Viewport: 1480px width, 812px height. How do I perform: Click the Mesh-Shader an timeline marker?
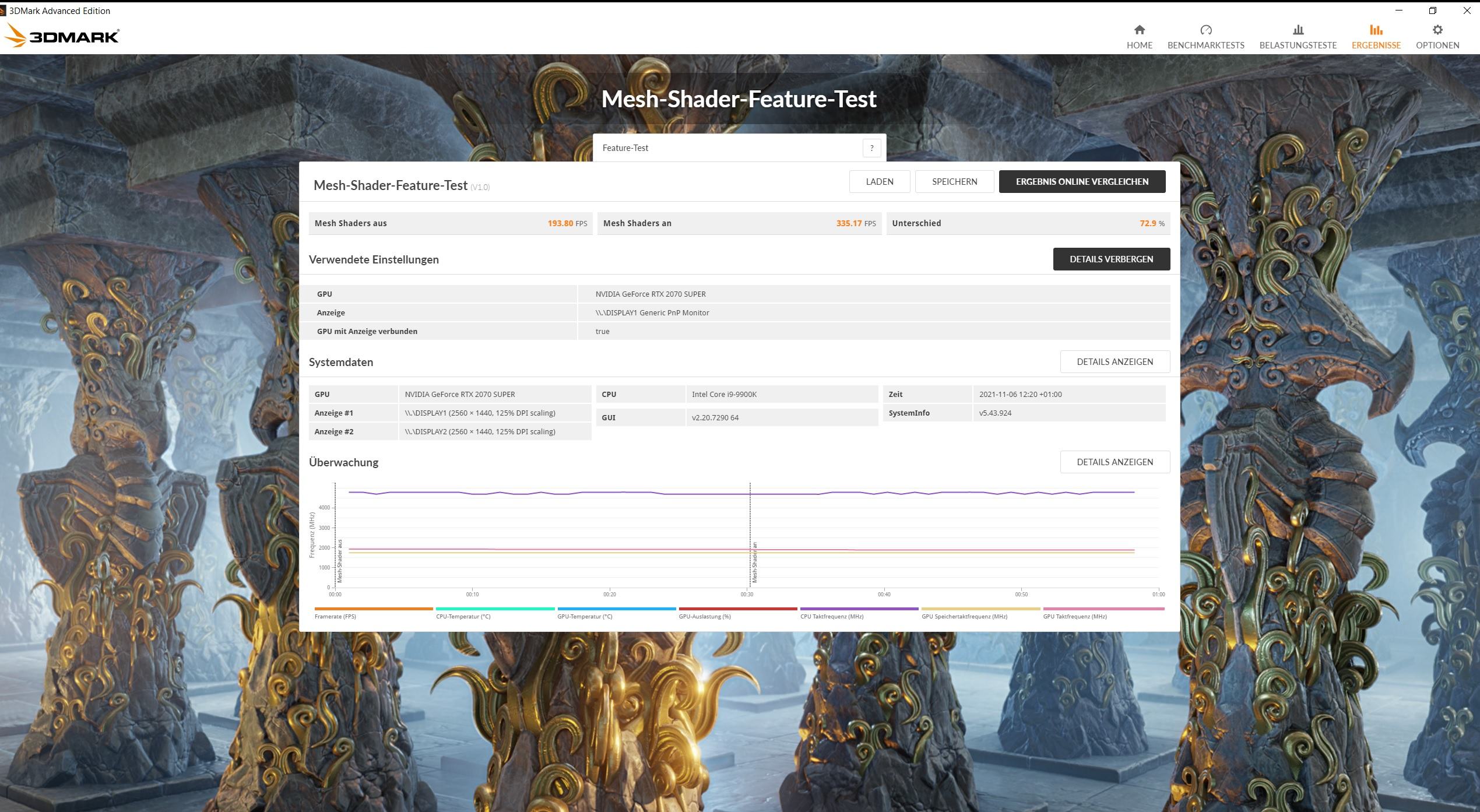tap(754, 563)
